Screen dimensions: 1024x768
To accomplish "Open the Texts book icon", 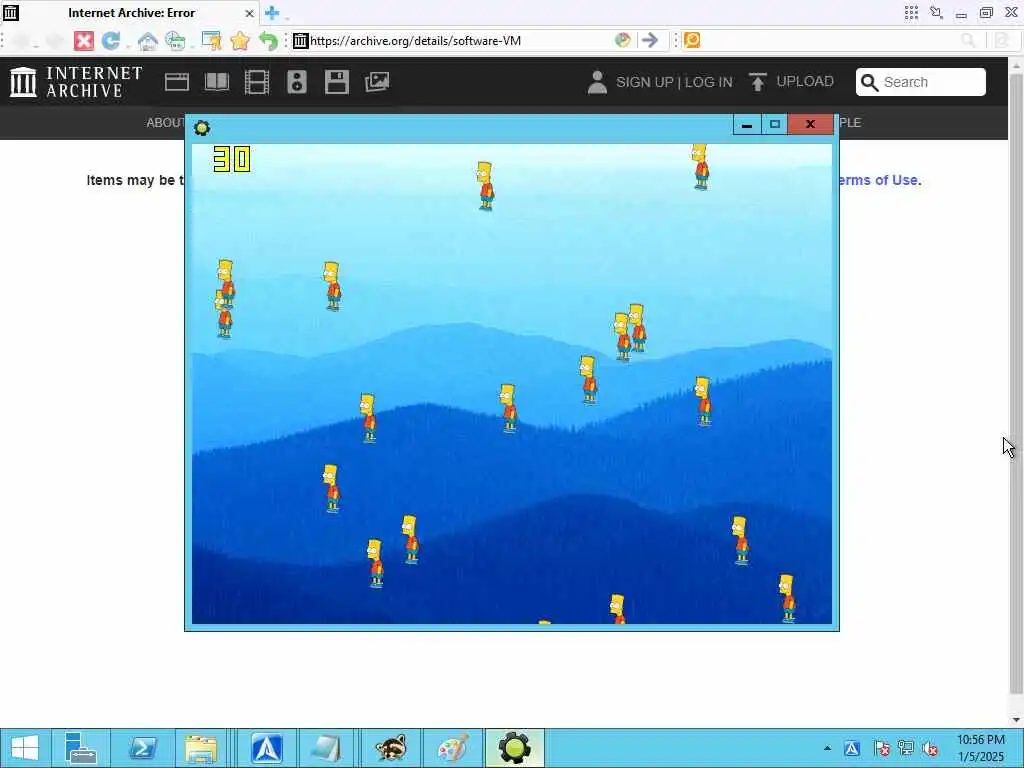I will coord(217,82).
